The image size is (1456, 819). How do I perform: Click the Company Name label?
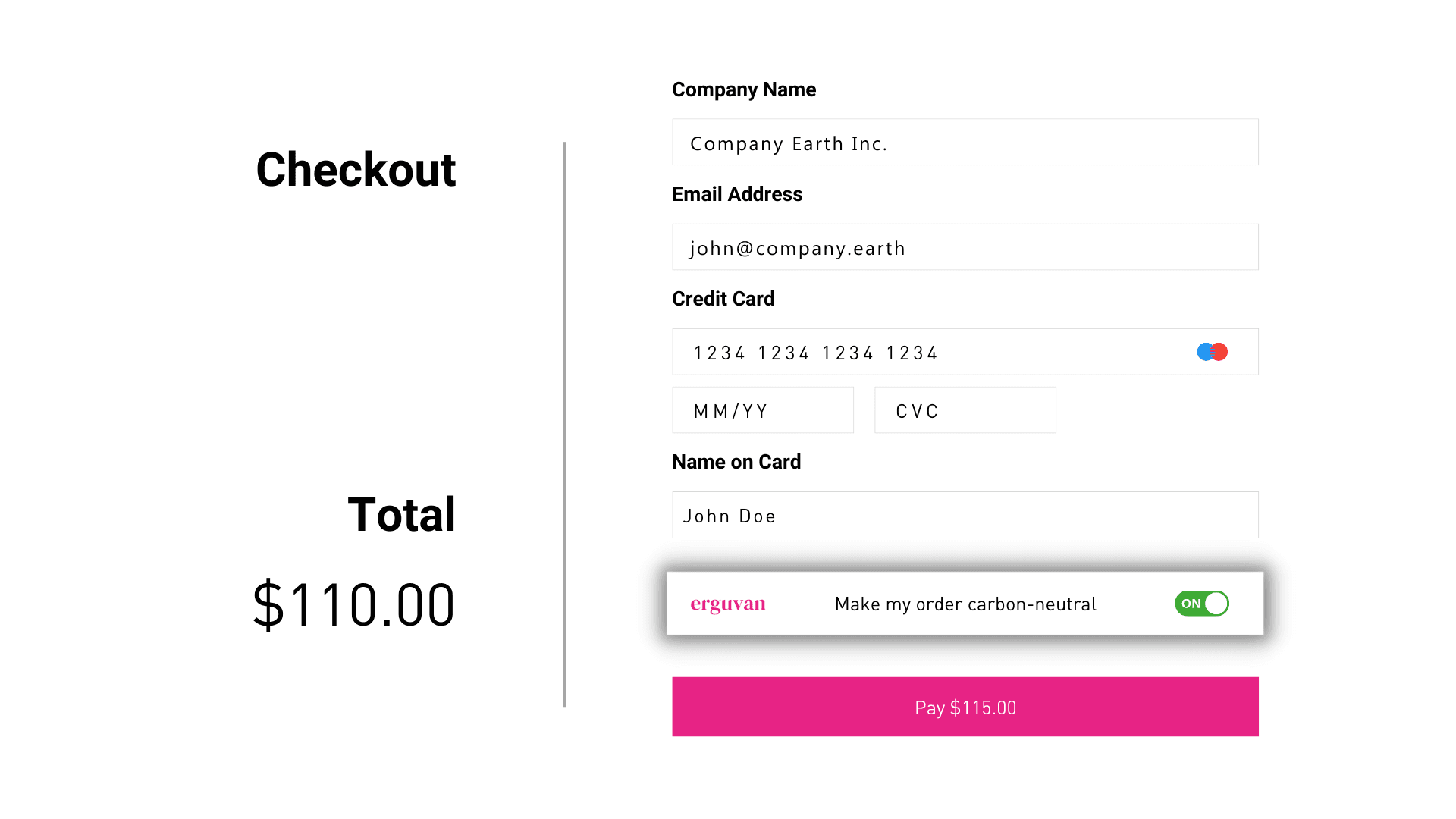[x=744, y=89]
